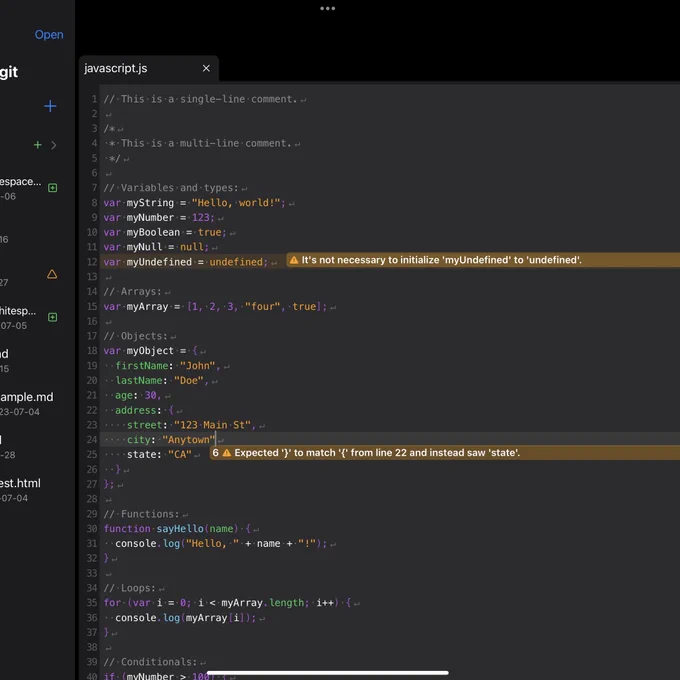Click 'myNumber' variable on line 9
The image size is (680, 680).
[x=150, y=218]
